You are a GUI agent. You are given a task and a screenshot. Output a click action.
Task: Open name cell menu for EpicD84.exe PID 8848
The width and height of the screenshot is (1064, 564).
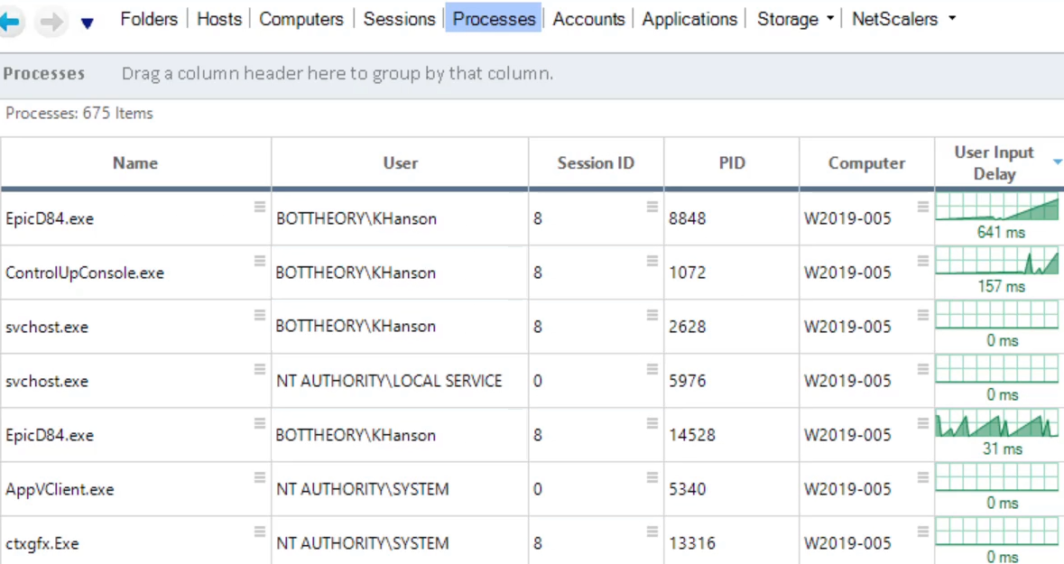(260, 206)
